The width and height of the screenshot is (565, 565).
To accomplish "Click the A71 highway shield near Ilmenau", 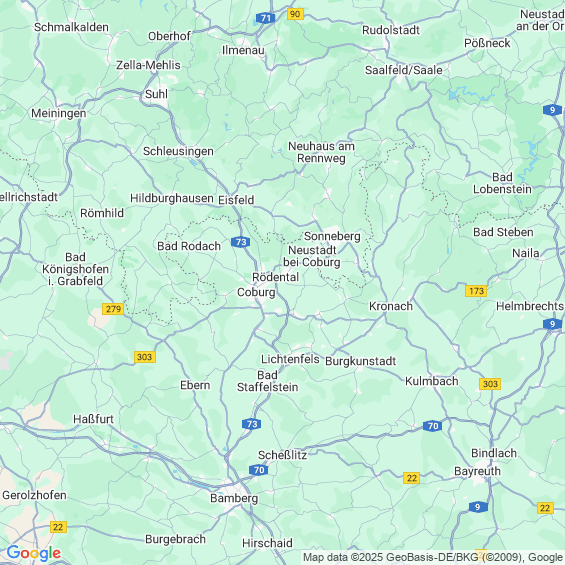I will (266, 18).
